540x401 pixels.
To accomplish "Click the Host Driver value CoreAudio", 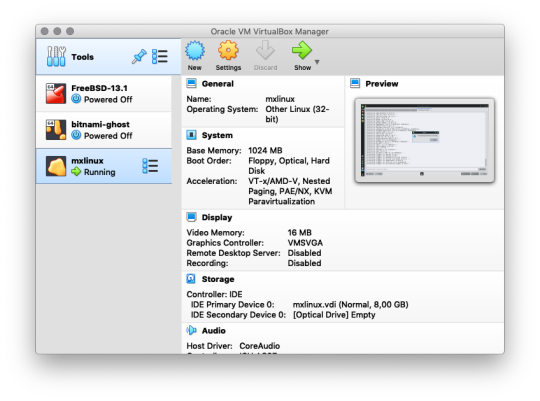I will 260,346.
